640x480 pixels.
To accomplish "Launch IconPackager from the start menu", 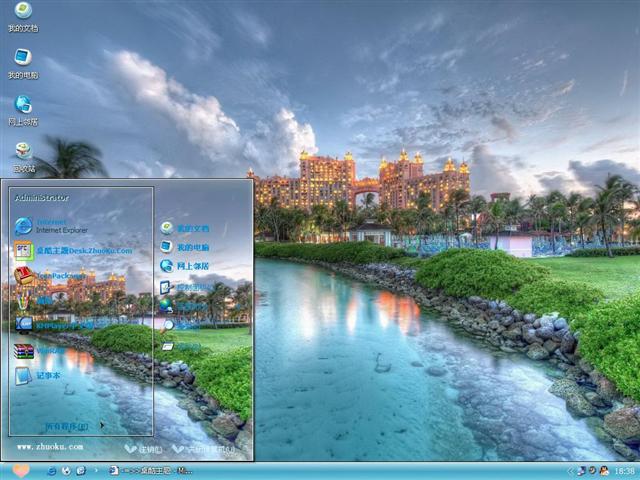I will [50, 276].
